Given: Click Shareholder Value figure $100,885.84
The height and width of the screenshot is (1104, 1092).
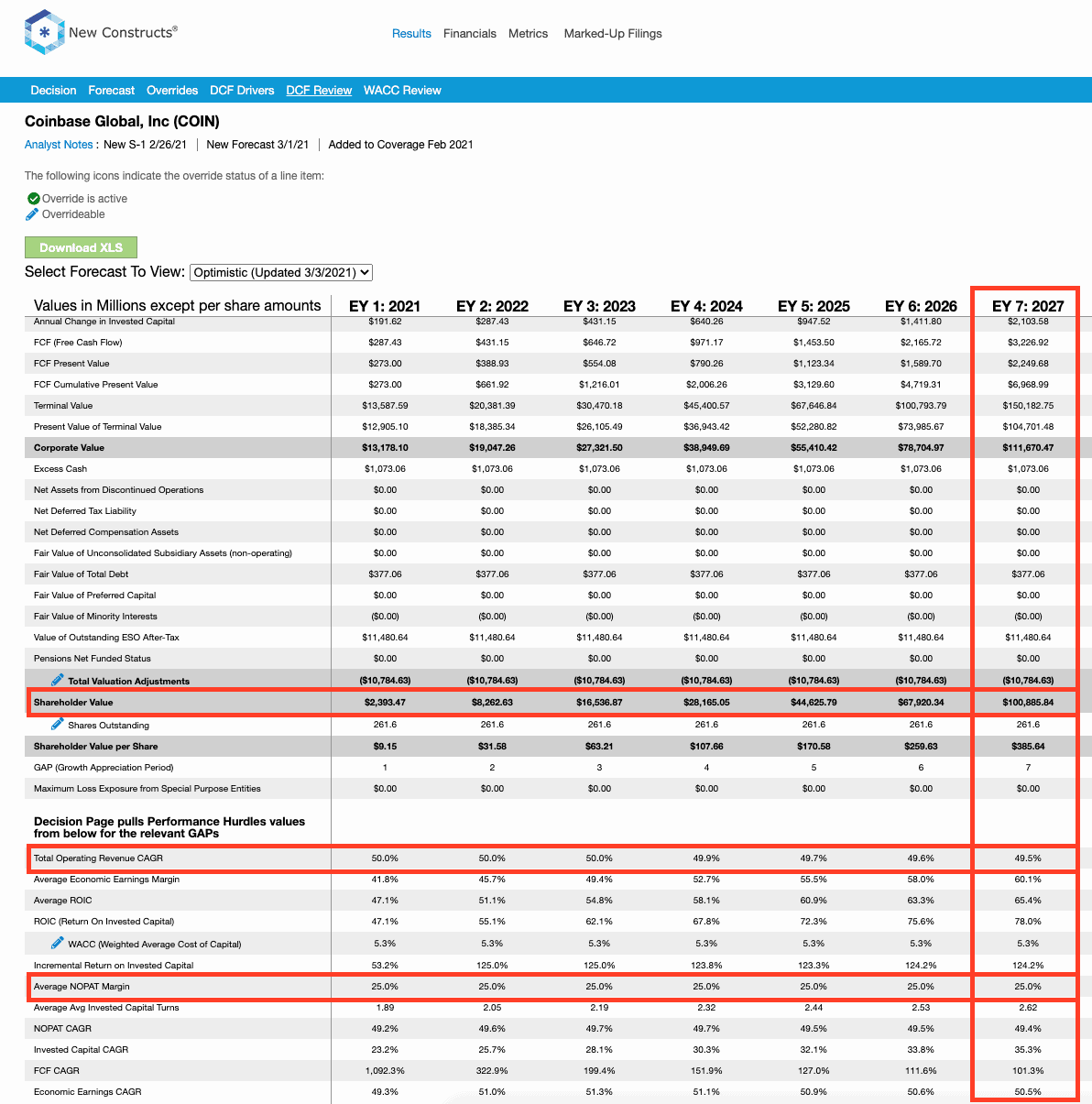Looking at the screenshot, I should point(1028,703).
